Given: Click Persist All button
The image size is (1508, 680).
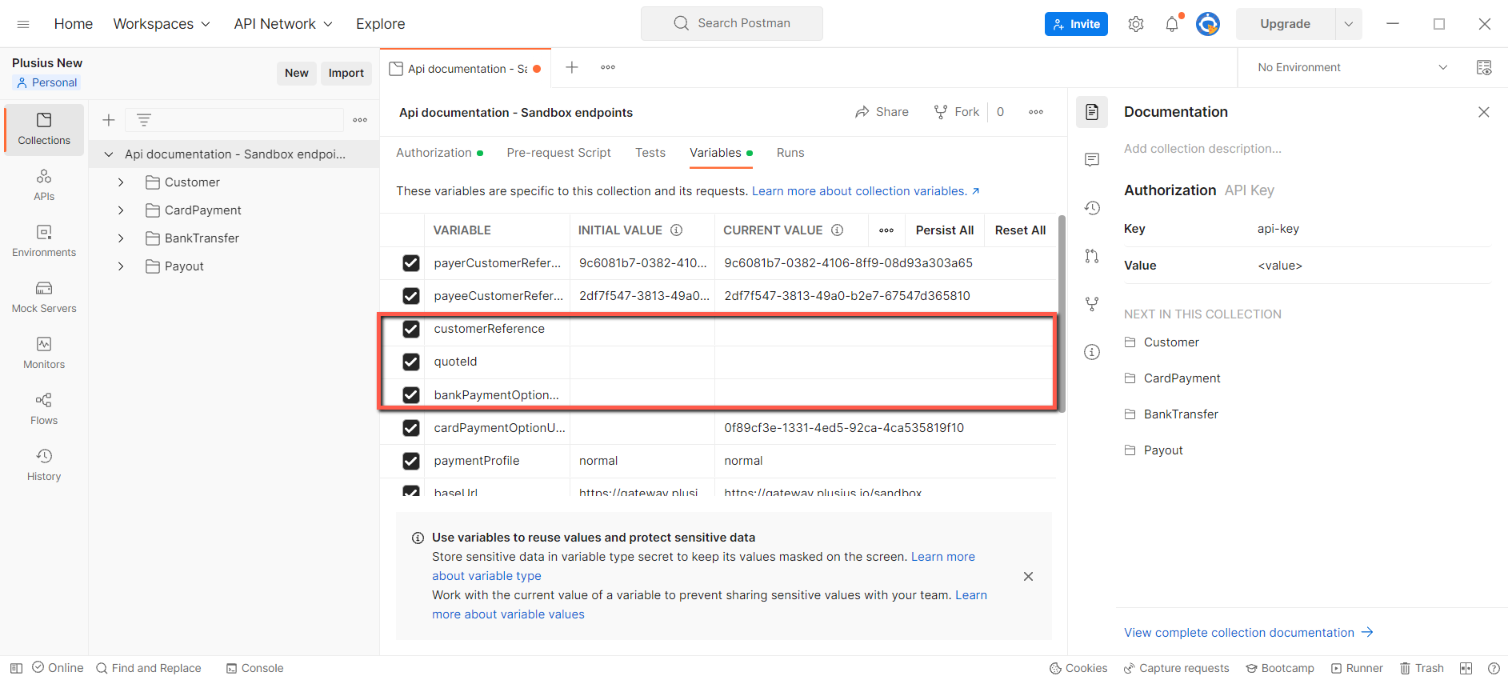Looking at the screenshot, I should (x=945, y=230).
